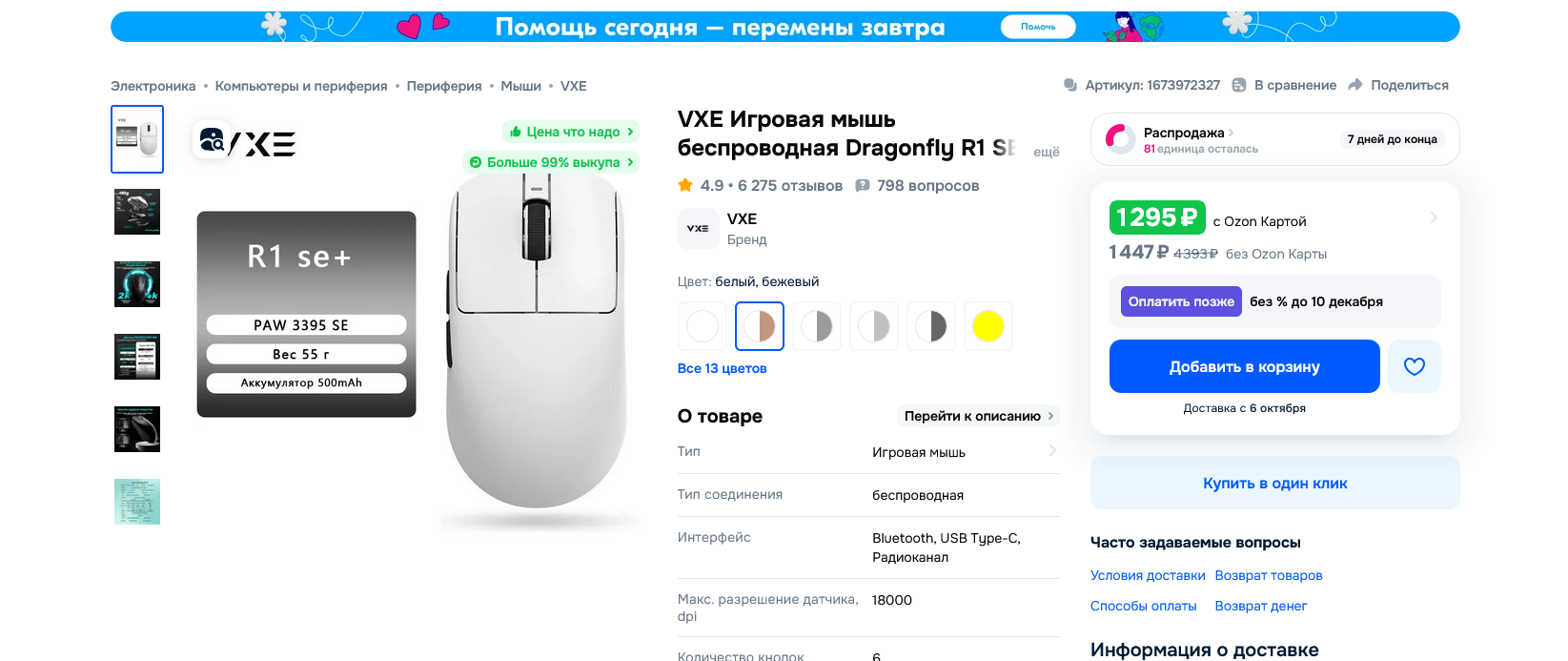Click the Share arrow icon
Viewport: 1568px width, 661px height.
pos(1354,85)
